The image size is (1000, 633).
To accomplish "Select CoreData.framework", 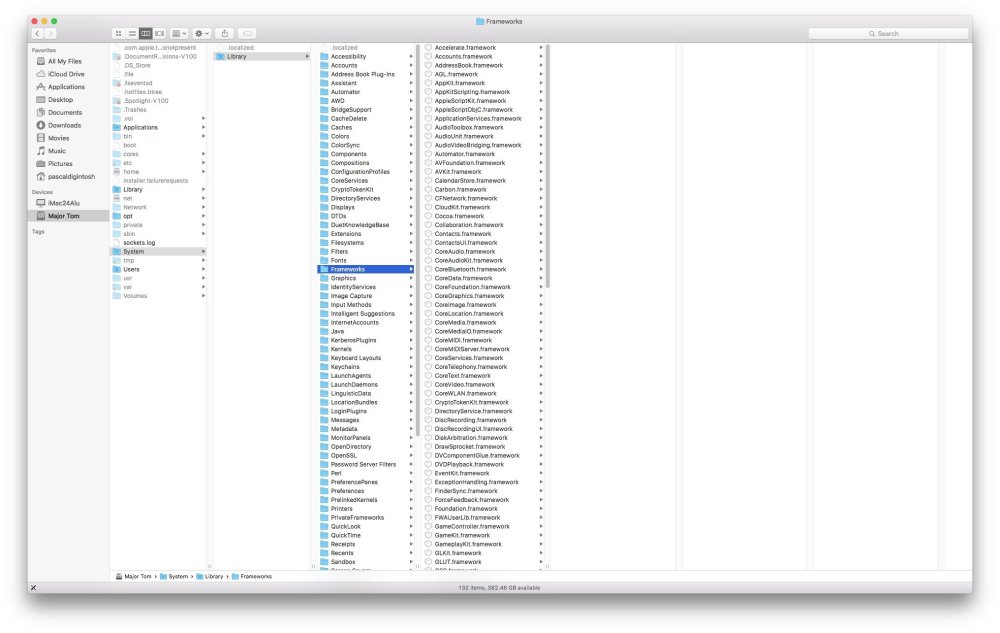I will [483, 278].
